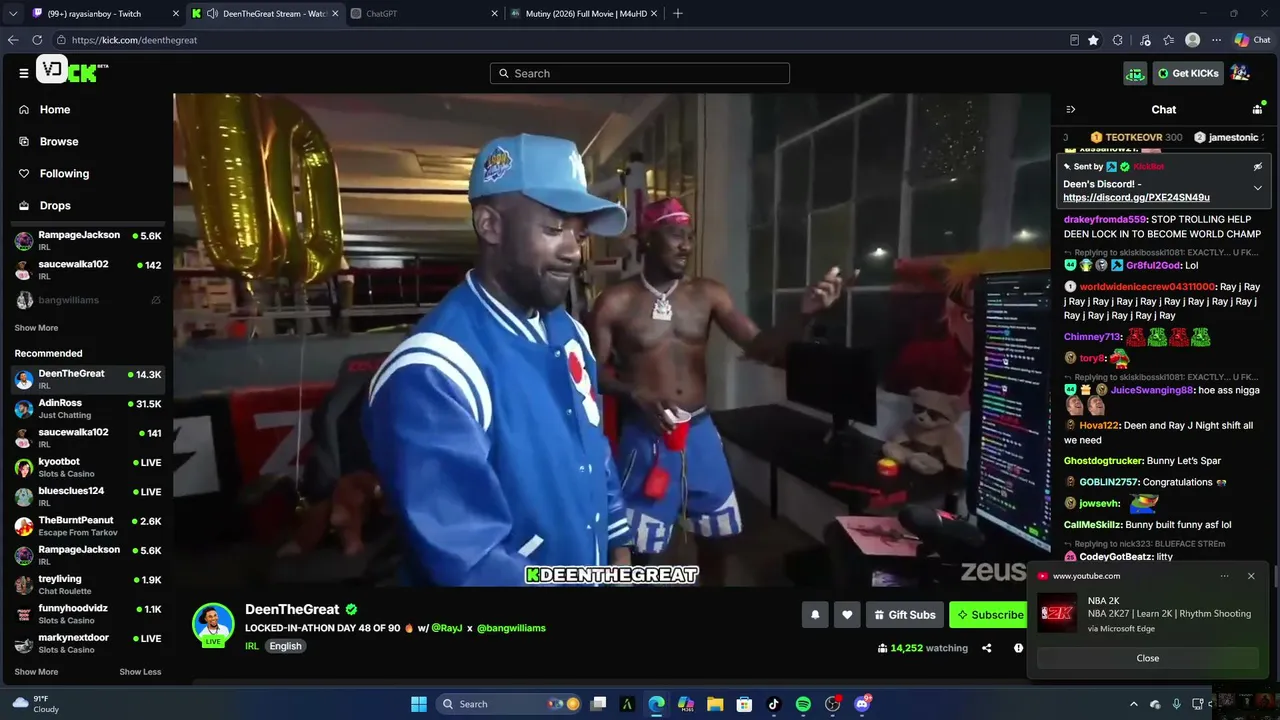Viewport: 1280px width, 720px height.
Task: Switch to the Mutiny (2026) movie tab
Action: 582,14
